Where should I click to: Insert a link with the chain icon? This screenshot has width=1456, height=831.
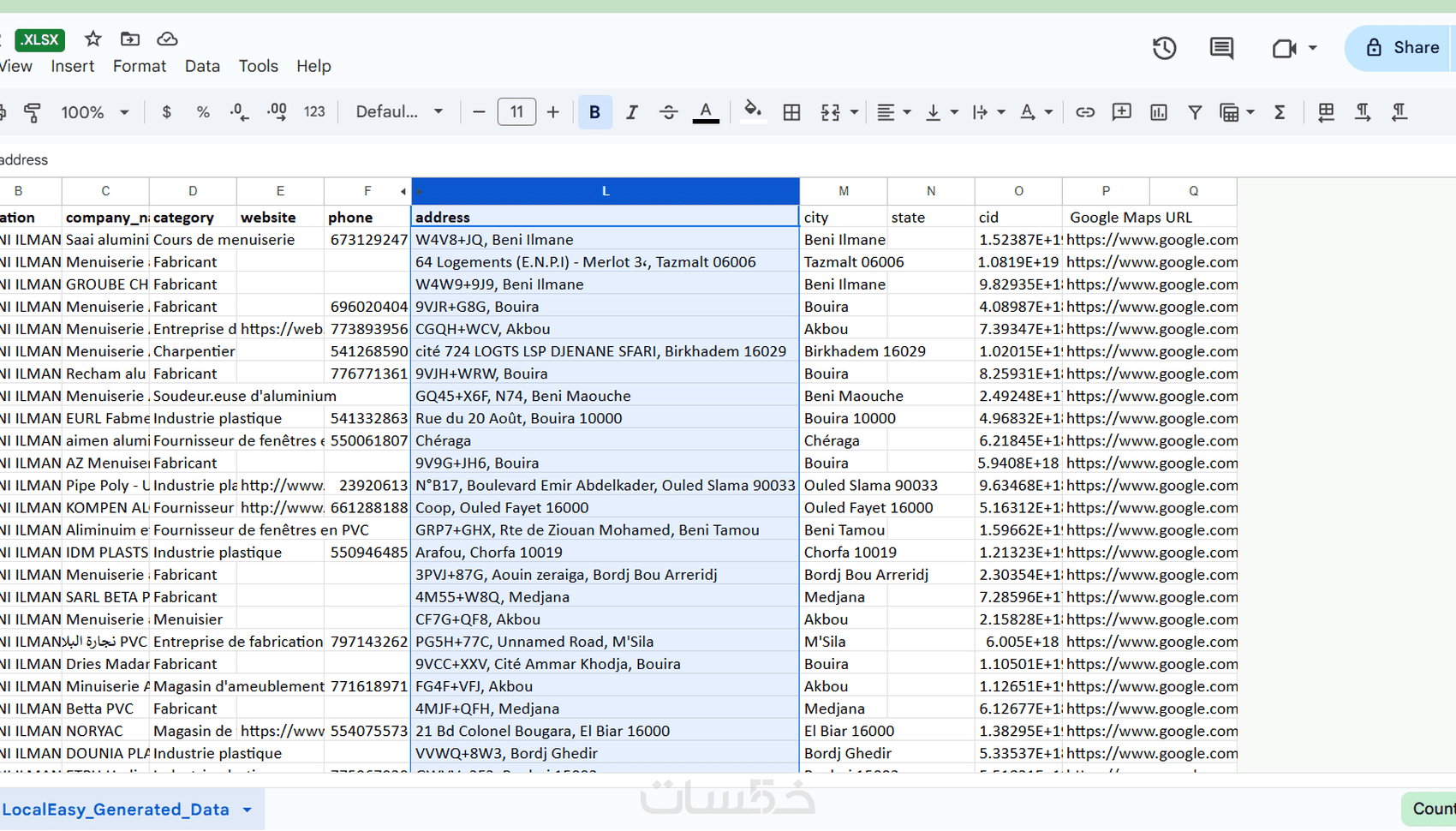click(1085, 112)
